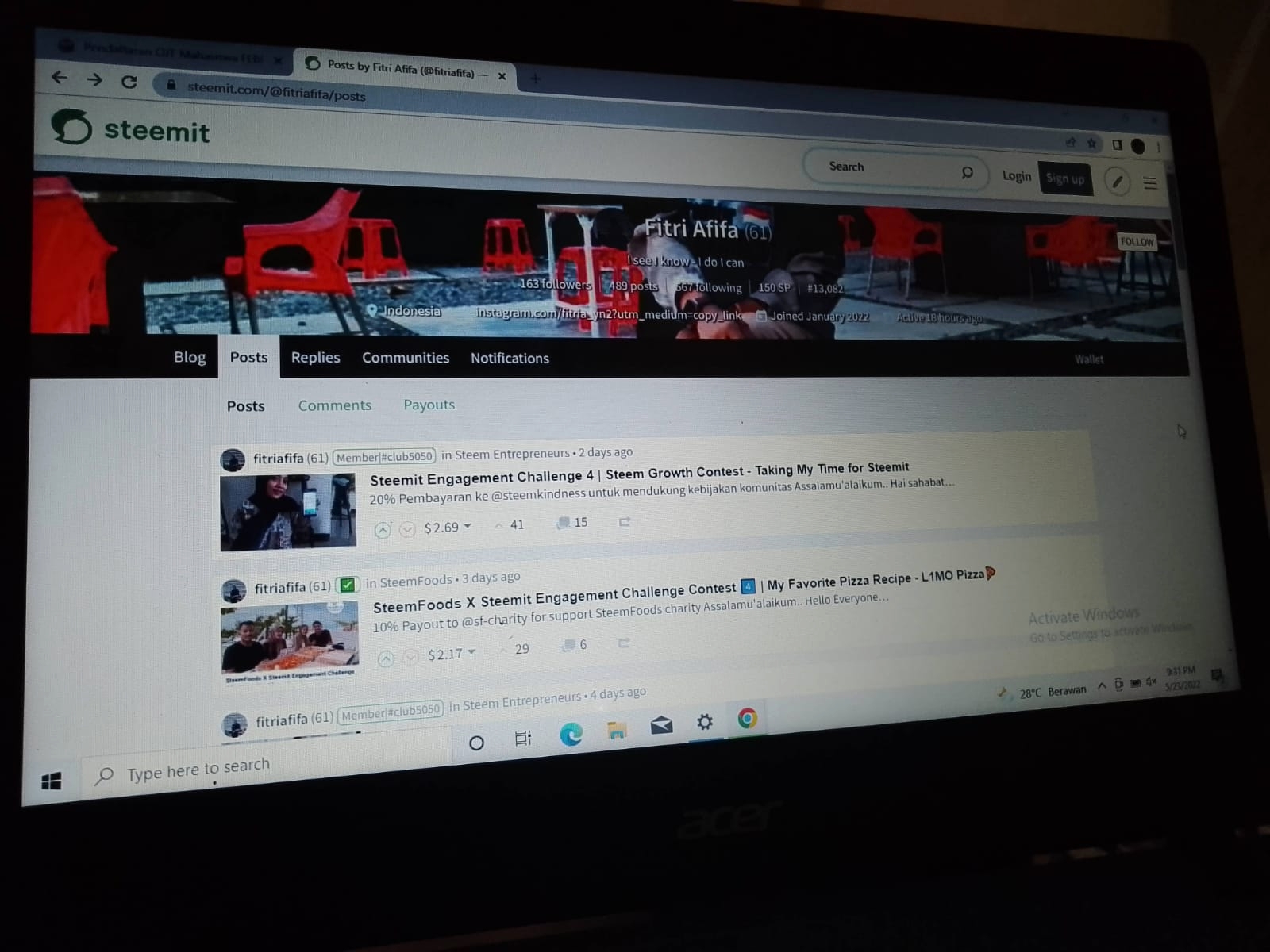Screen dimensions: 1270x952
Task: Click the address bar URL steemit.com/@fitriafifa/posts
Action: [x=276, y=91]
